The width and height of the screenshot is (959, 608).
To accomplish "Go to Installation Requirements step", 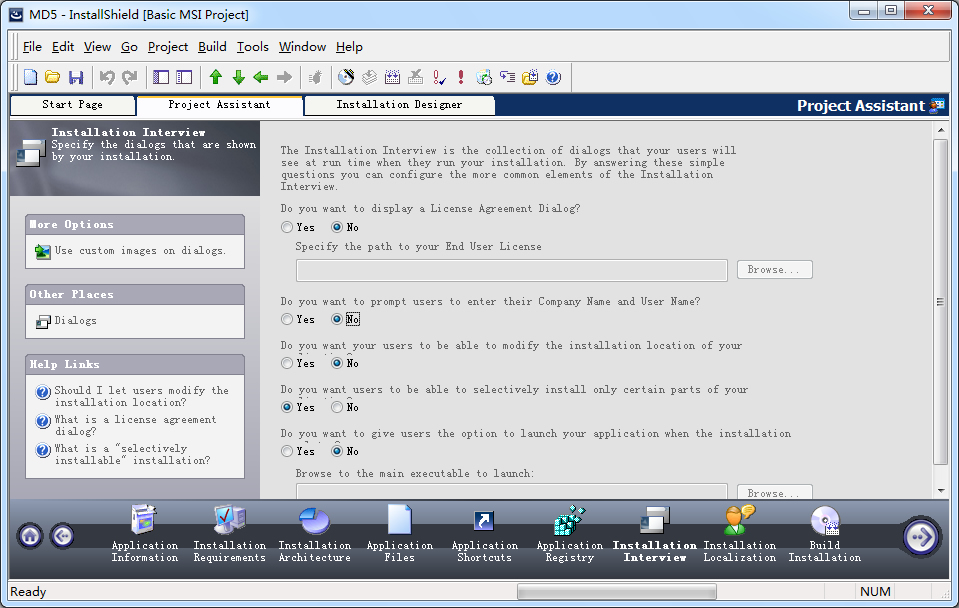I will click(x=229, y=533).
